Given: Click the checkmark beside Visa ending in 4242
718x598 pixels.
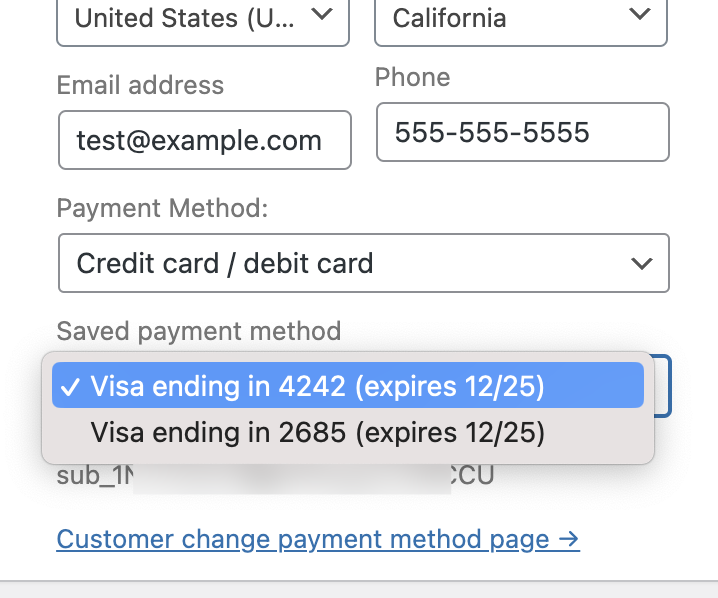Looking at the screenshot, I should pos(70,387).
